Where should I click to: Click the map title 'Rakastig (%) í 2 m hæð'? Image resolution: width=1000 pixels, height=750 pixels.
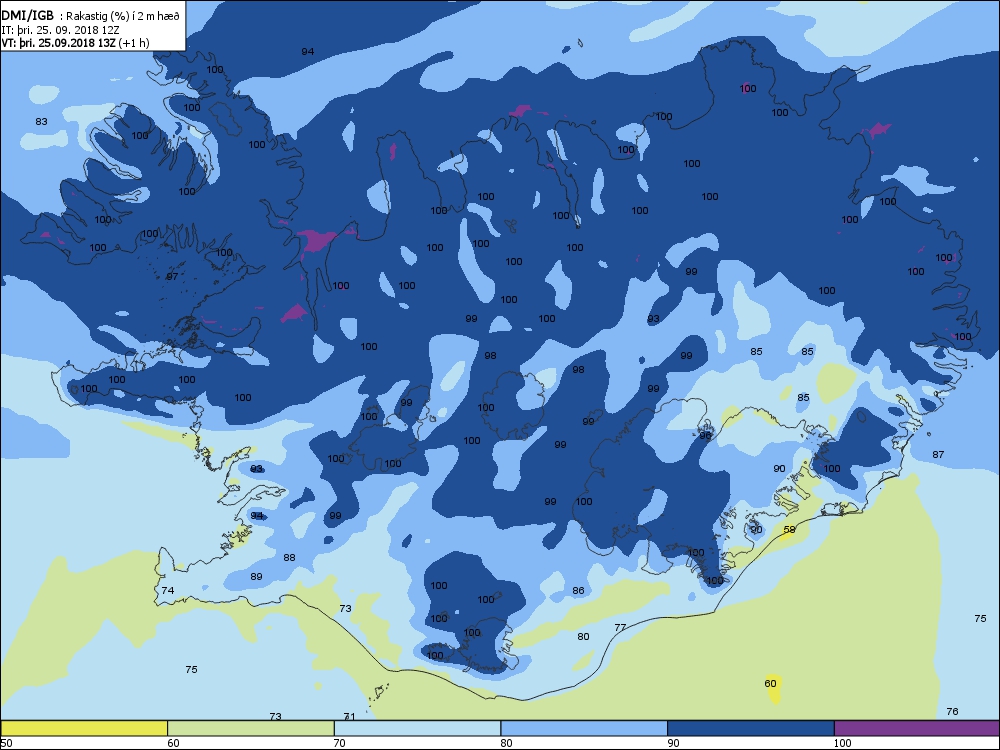123,17
